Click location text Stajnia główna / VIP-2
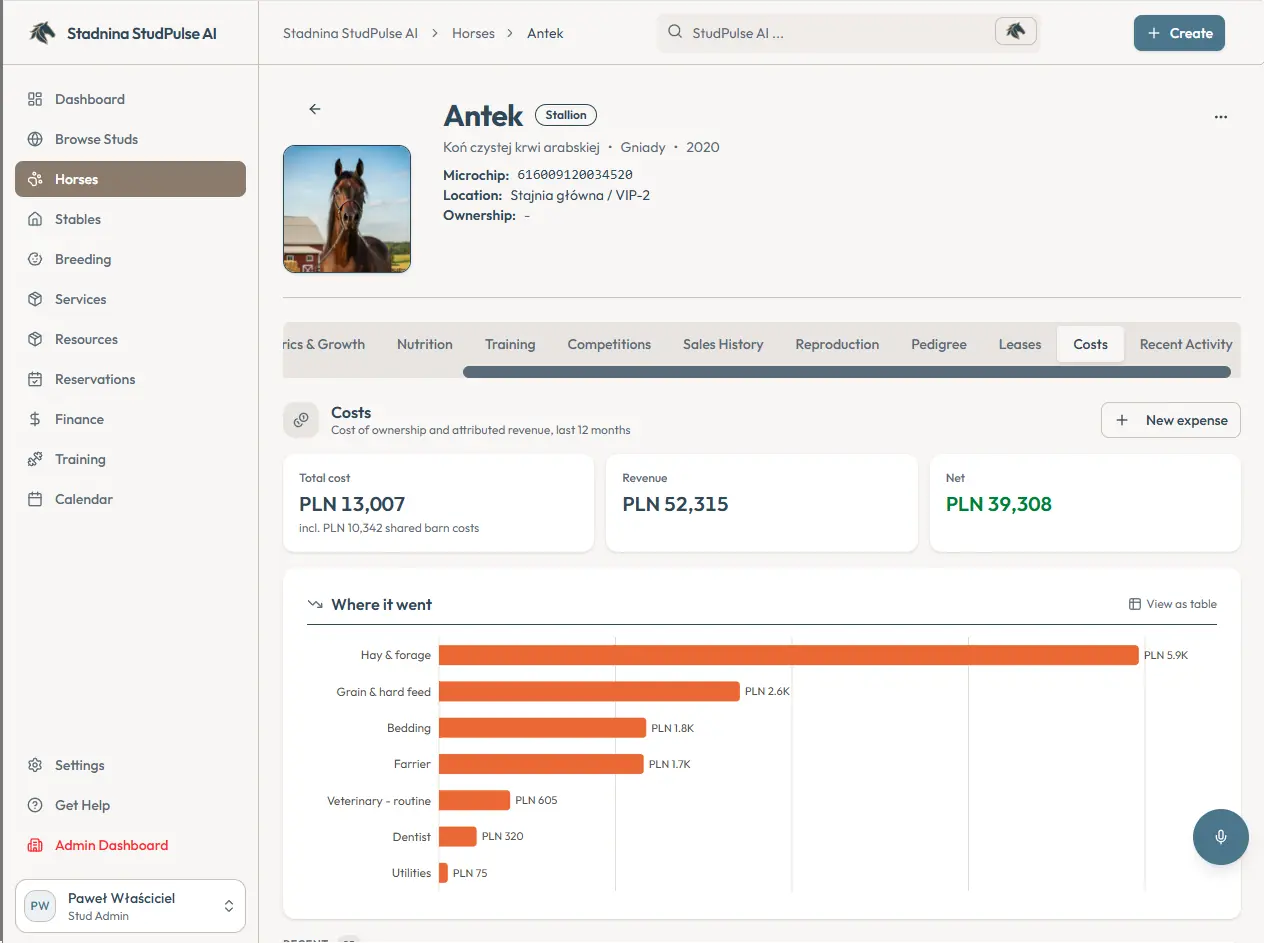This screenshot has height=943, width=1264. click(580, 195)
